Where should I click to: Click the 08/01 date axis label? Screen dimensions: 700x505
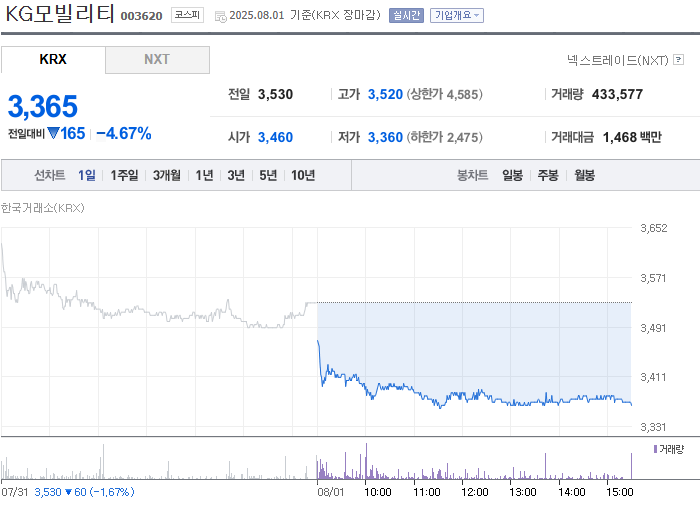[x=331, y=492]
